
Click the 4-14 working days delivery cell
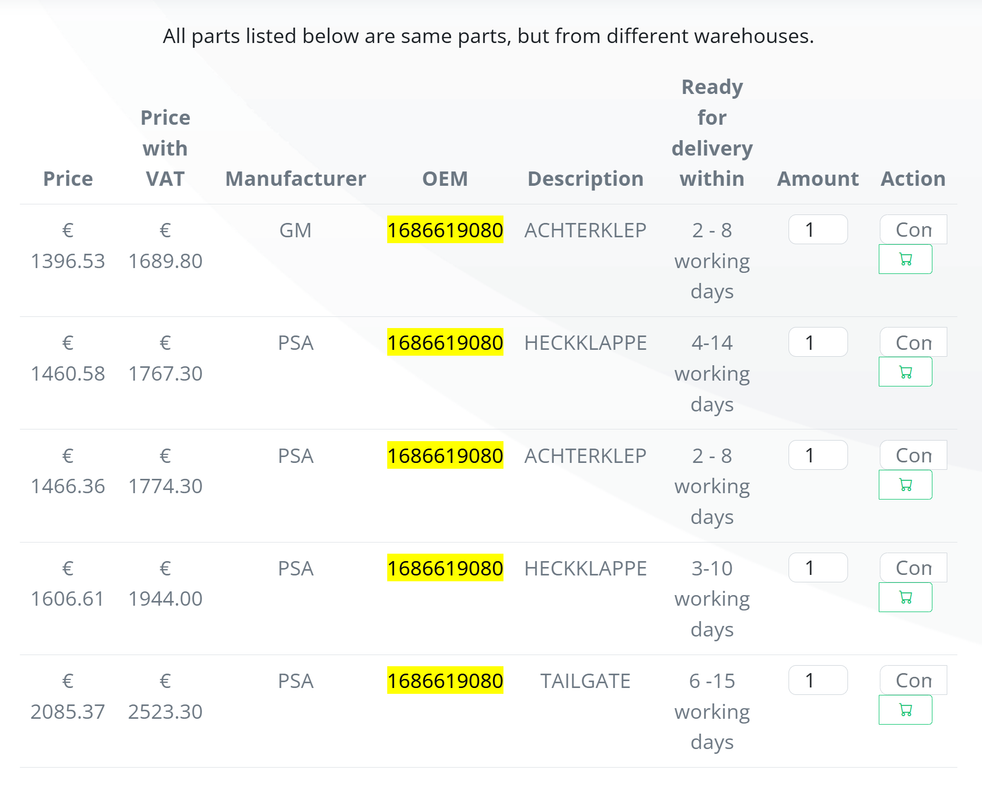(712, 373)
